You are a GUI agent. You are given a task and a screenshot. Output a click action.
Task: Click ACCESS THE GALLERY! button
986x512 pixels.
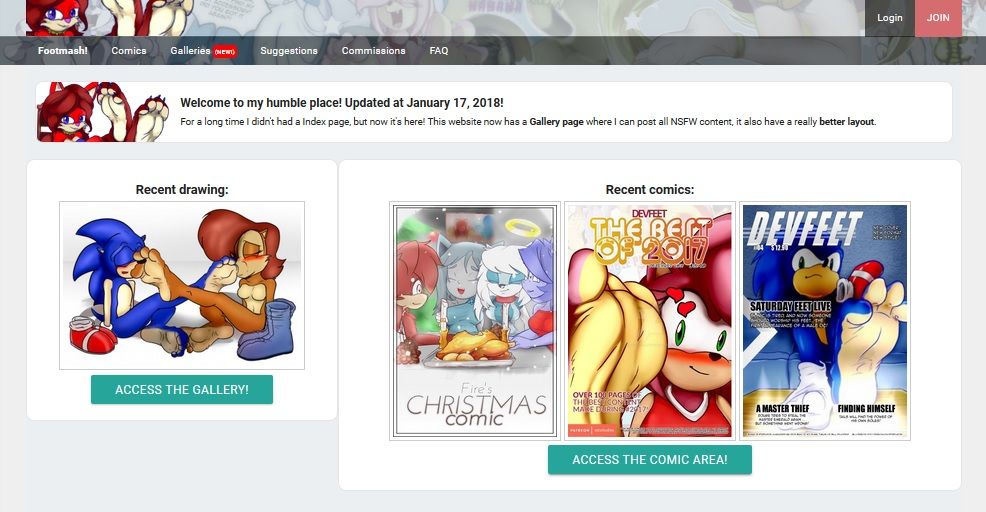point(182,389)
